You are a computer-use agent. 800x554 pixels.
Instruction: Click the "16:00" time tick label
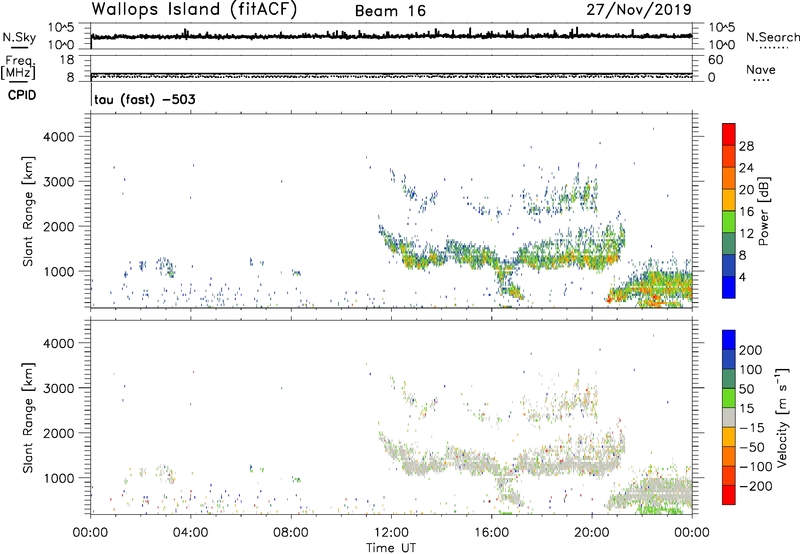[491, 533]
